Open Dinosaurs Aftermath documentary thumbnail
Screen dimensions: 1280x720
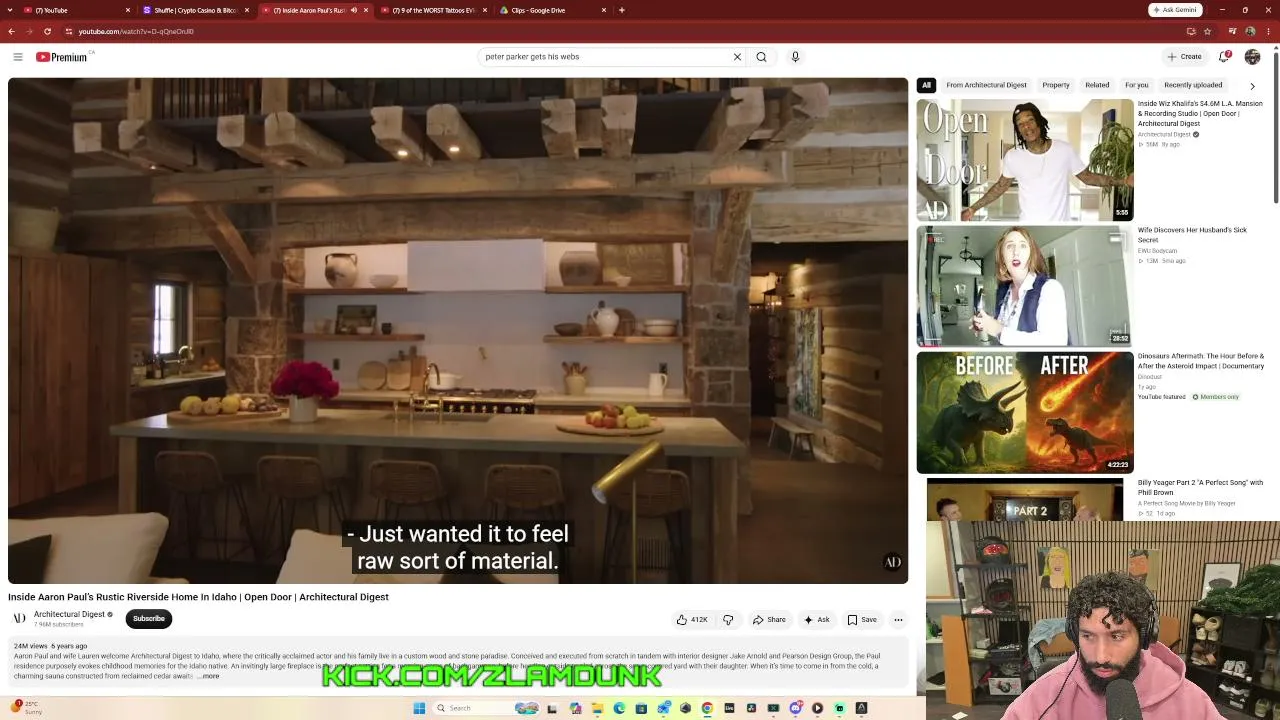click(1025, 412)
